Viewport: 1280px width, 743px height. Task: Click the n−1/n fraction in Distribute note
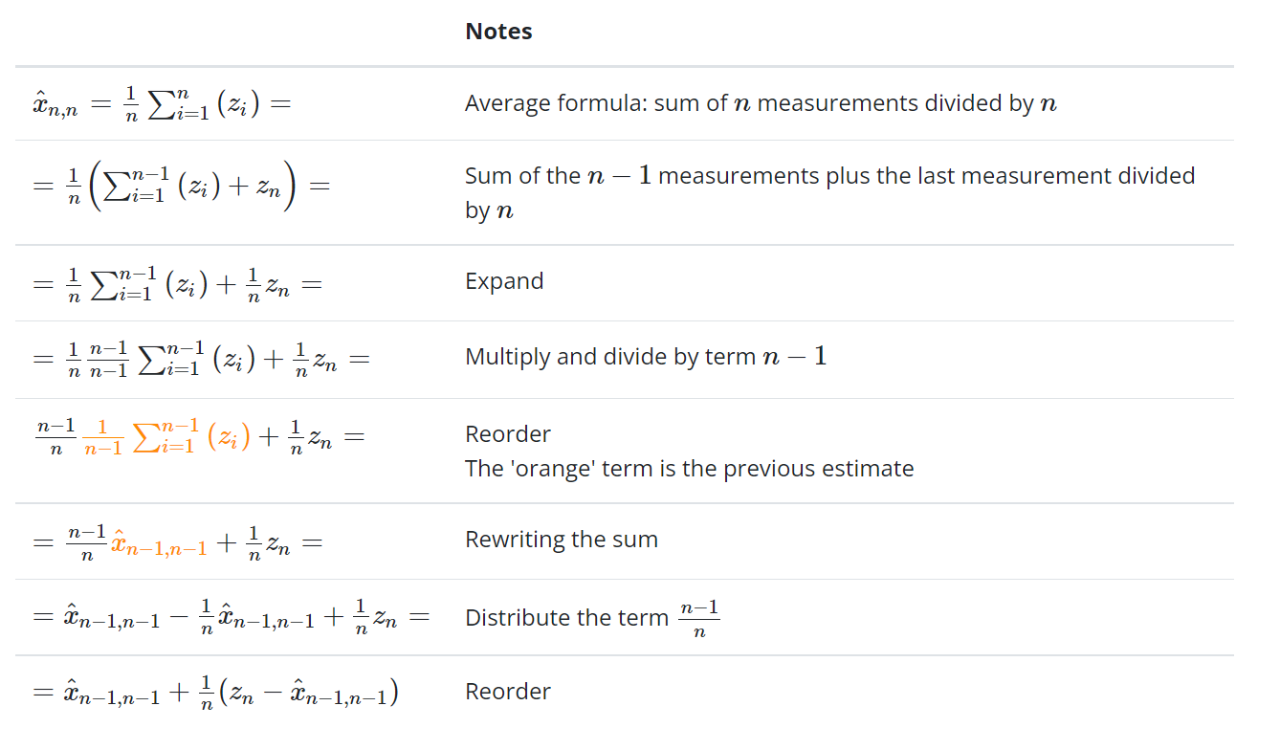pyautogui.click(x=699, y=618)
